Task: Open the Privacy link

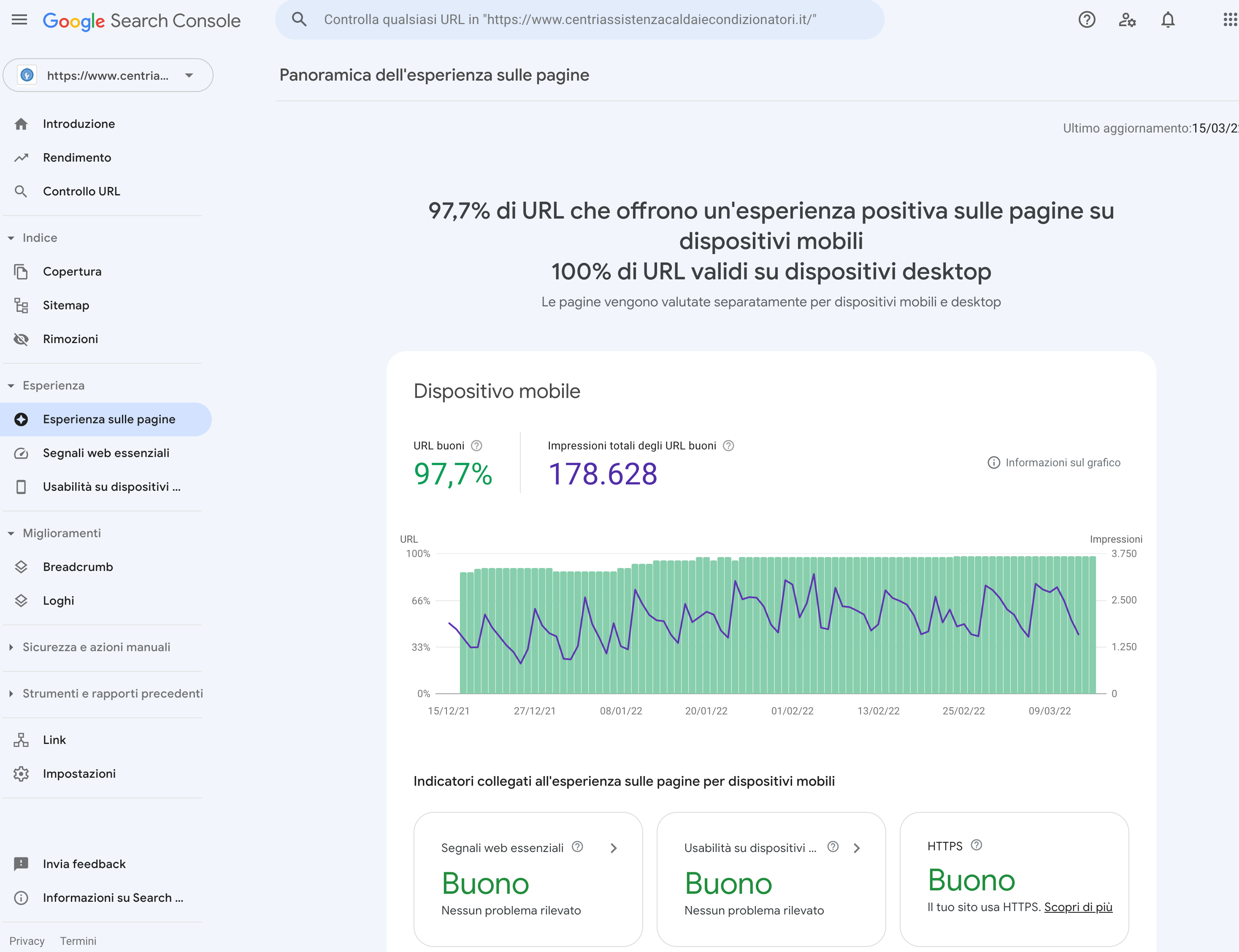Action: pos(27,941)
